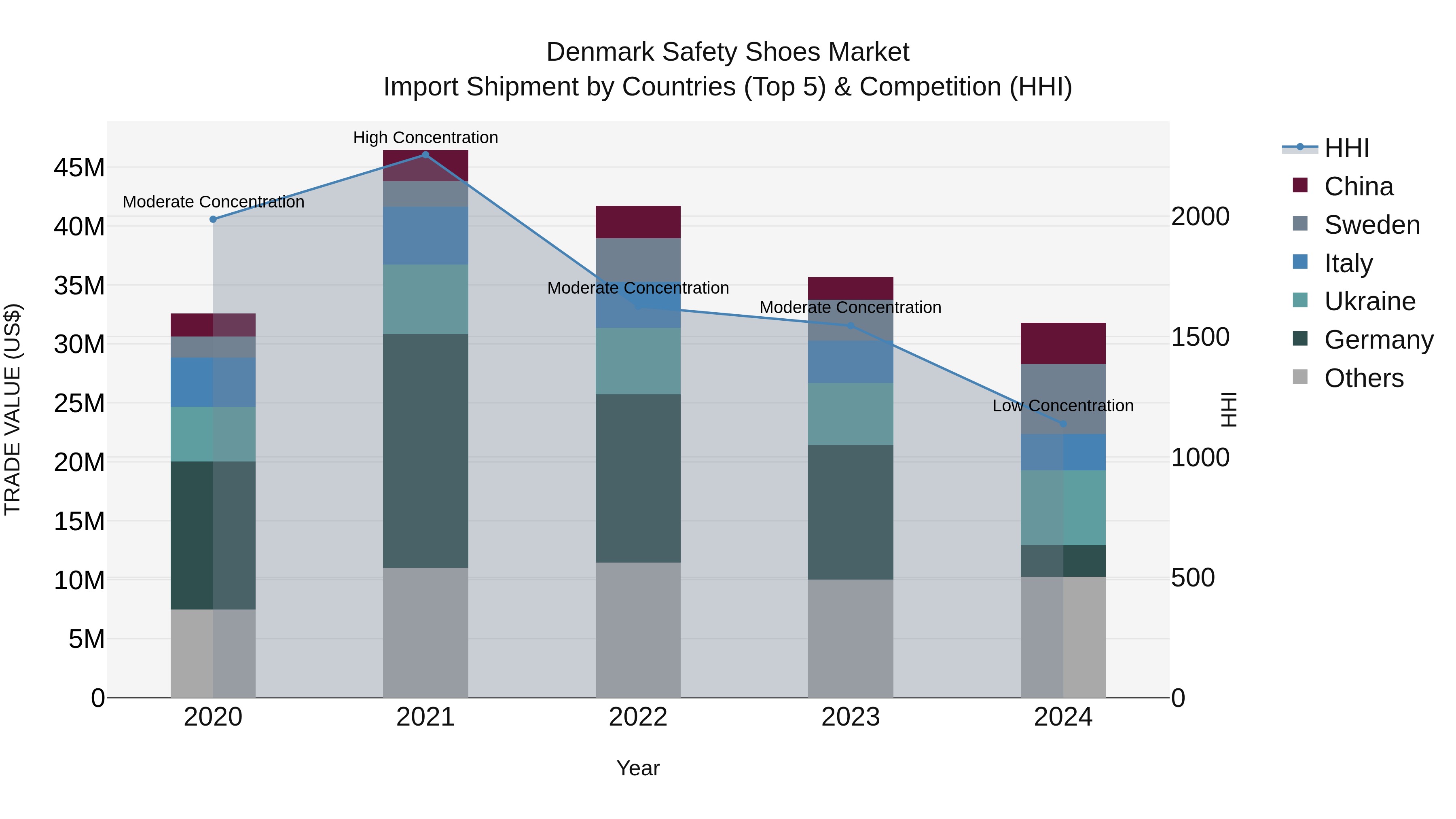The image size is (1456, 819).
Task: Click the China color swatch in legend
Action: (x=1300, y=185)
